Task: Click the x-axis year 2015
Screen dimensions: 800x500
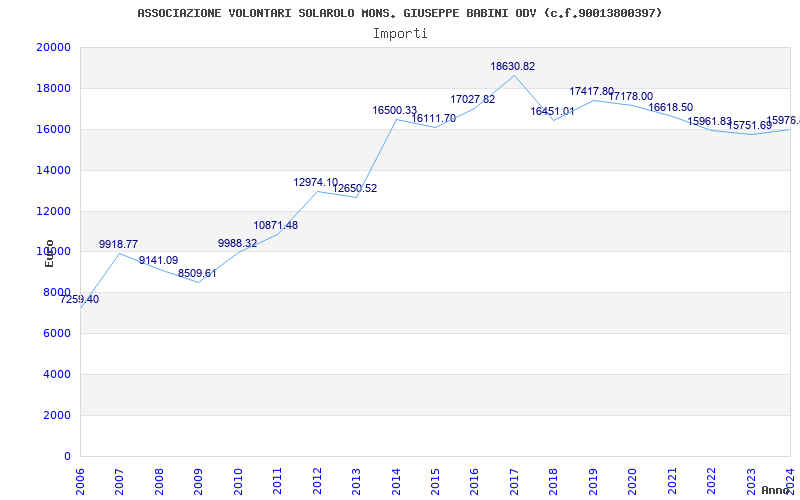Action: click(435, 481)
